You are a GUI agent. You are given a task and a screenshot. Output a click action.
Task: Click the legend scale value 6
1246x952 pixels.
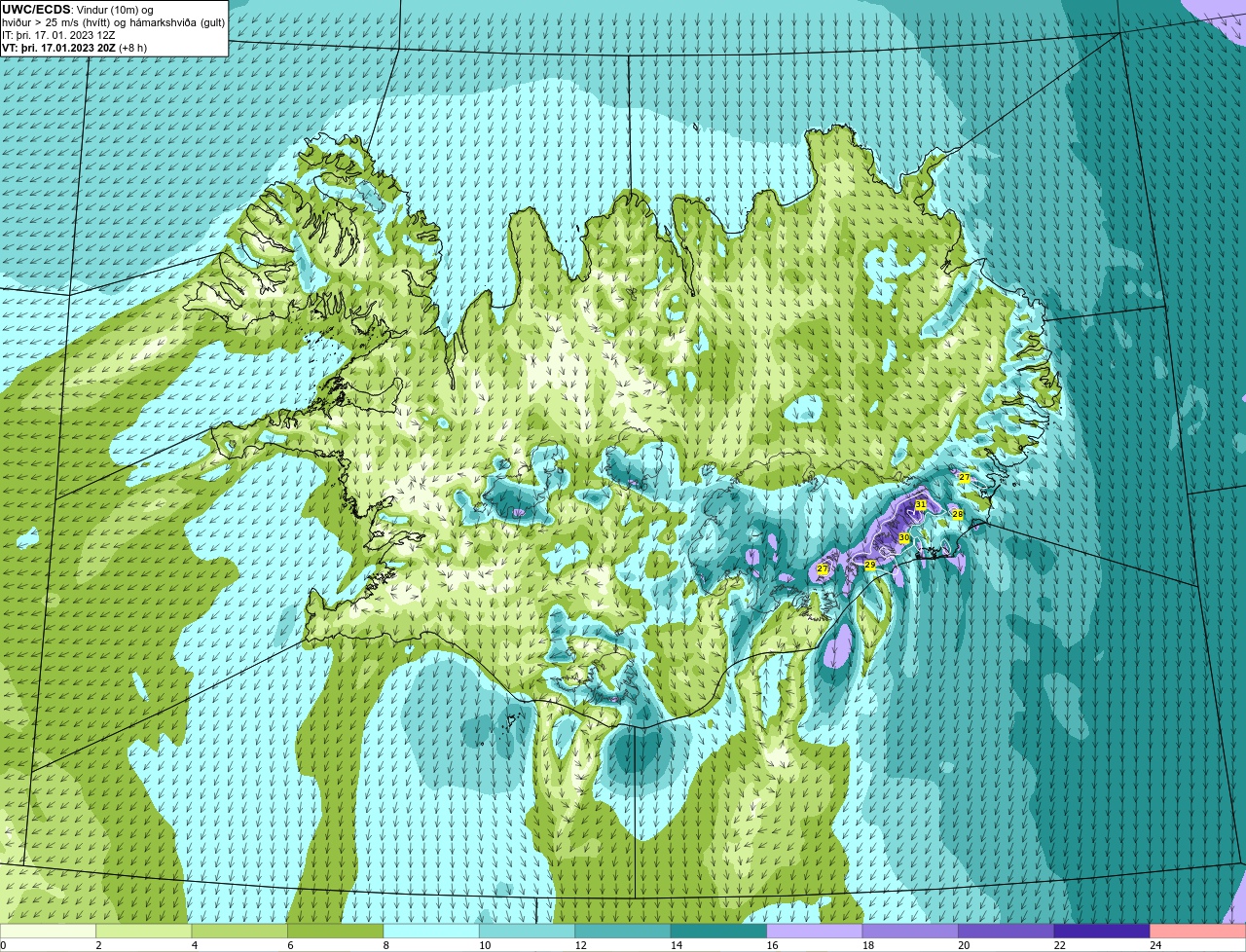point(290,944)
